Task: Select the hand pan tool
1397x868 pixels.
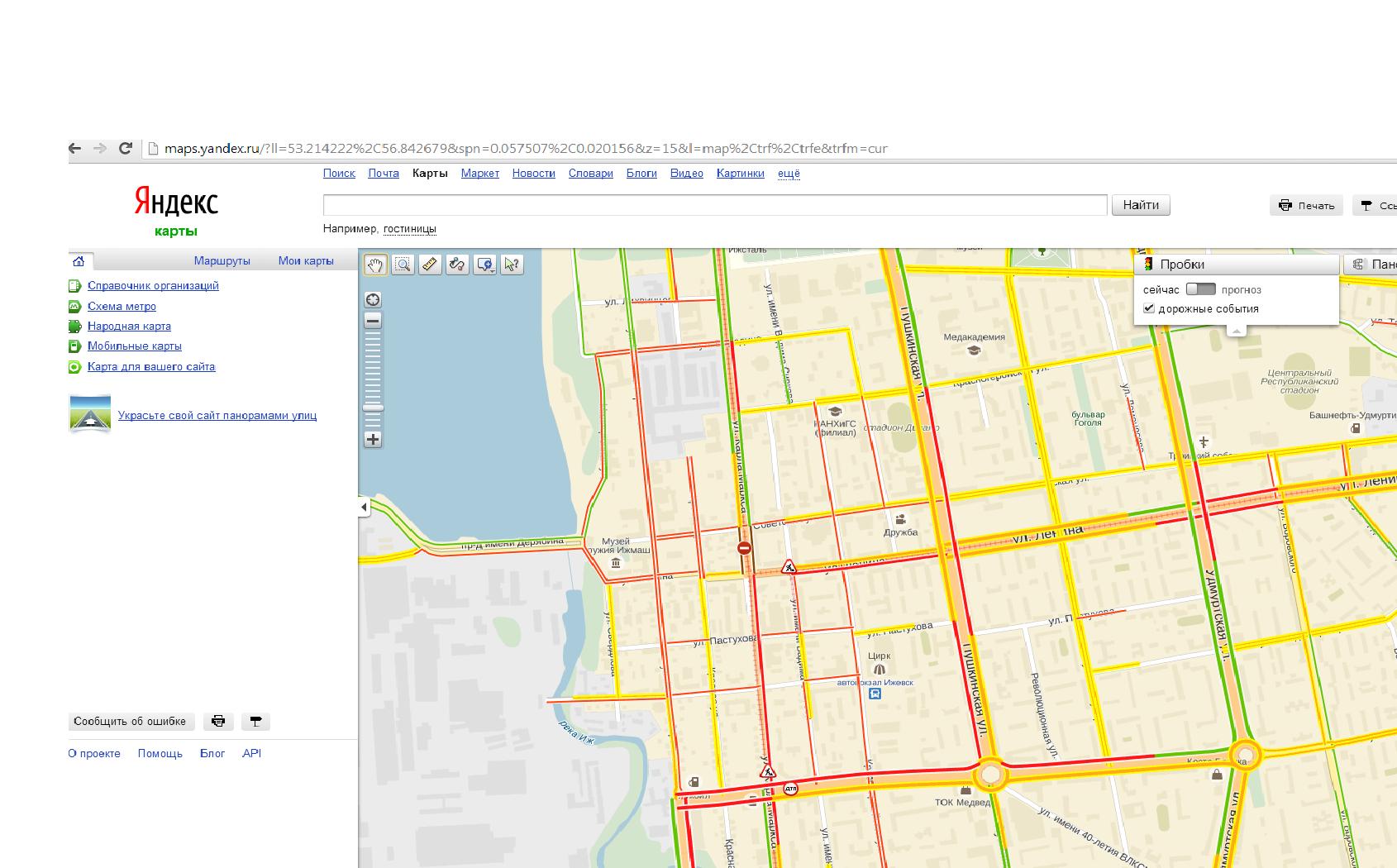Action: coord(375,265)
